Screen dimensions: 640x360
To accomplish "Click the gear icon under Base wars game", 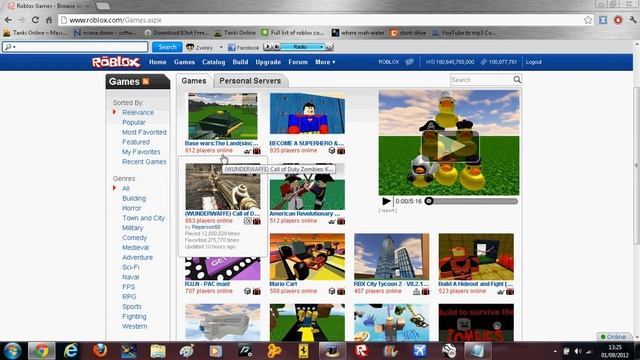I will pyautogui.click(x=256, y=151).
